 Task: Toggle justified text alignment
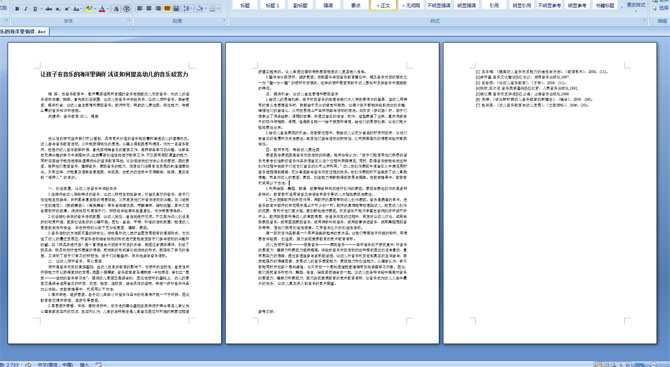tap(167, 8)
